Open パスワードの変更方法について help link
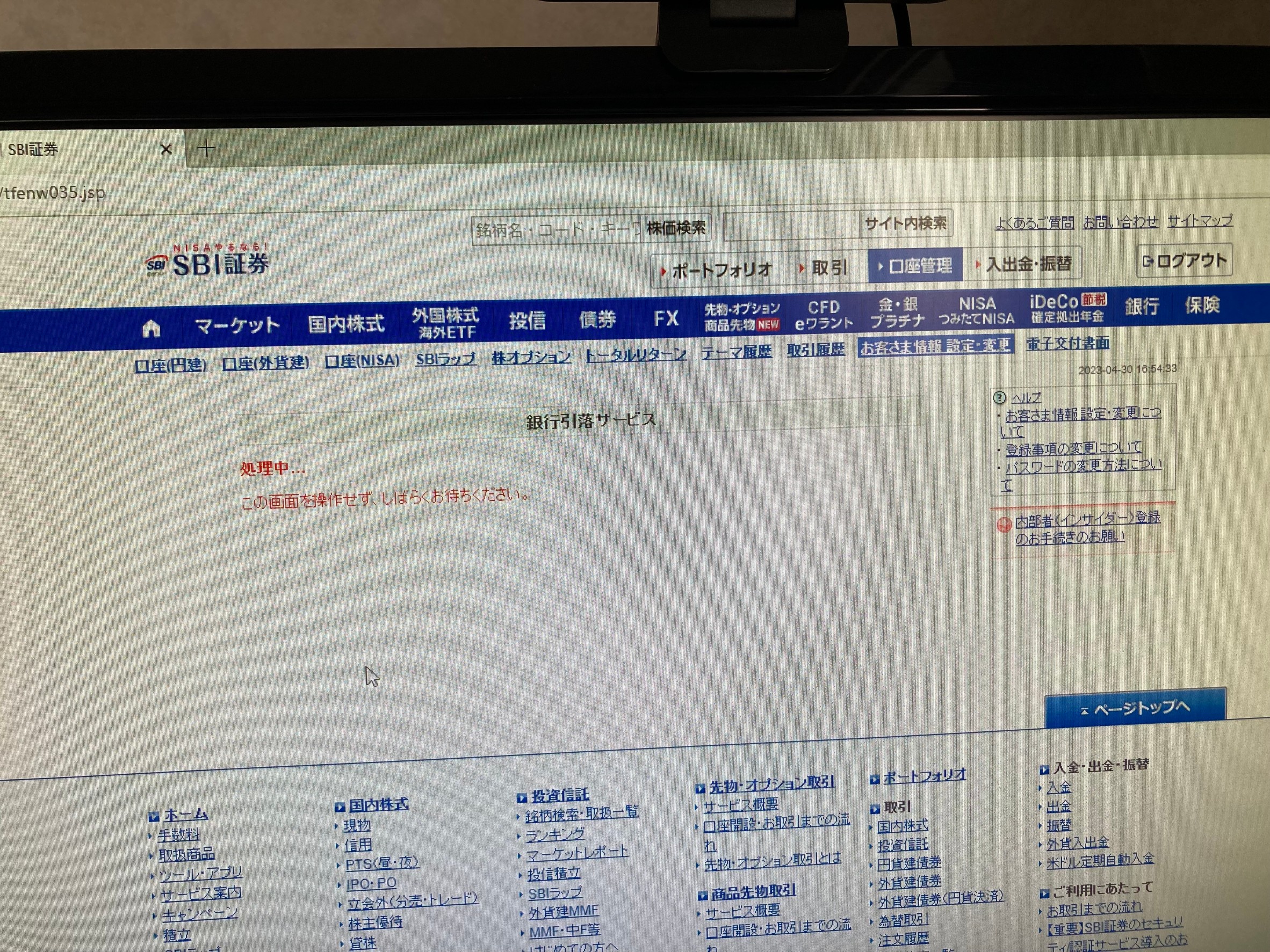The height and width of the screenshot is (952, 1270). coord(1080,475)
